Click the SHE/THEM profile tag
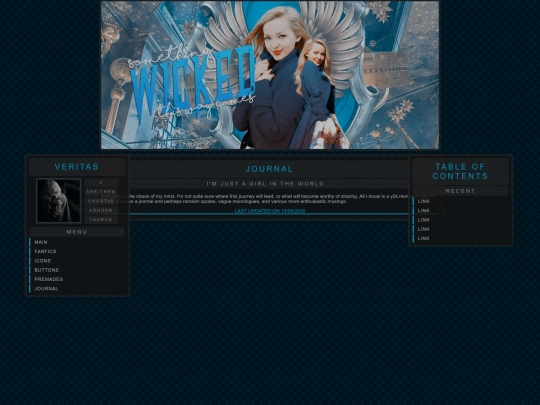Viewport: 540px width, 405px height. [101, 192]
